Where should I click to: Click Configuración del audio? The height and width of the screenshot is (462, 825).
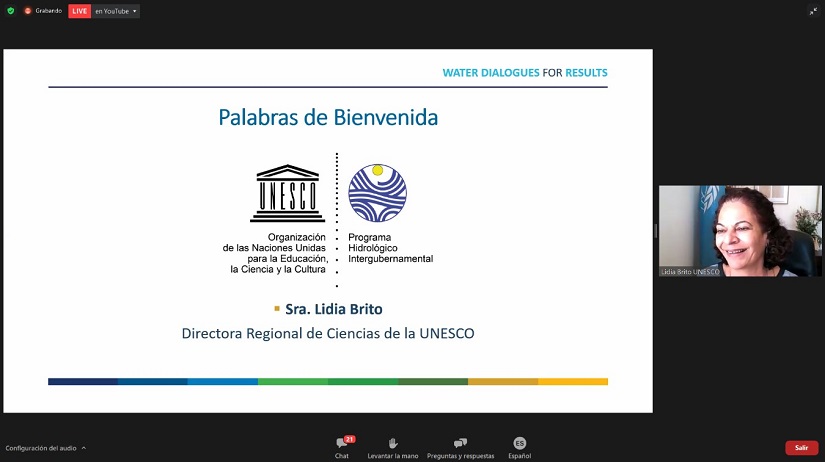pyautogui.click(x=41, y=448)
